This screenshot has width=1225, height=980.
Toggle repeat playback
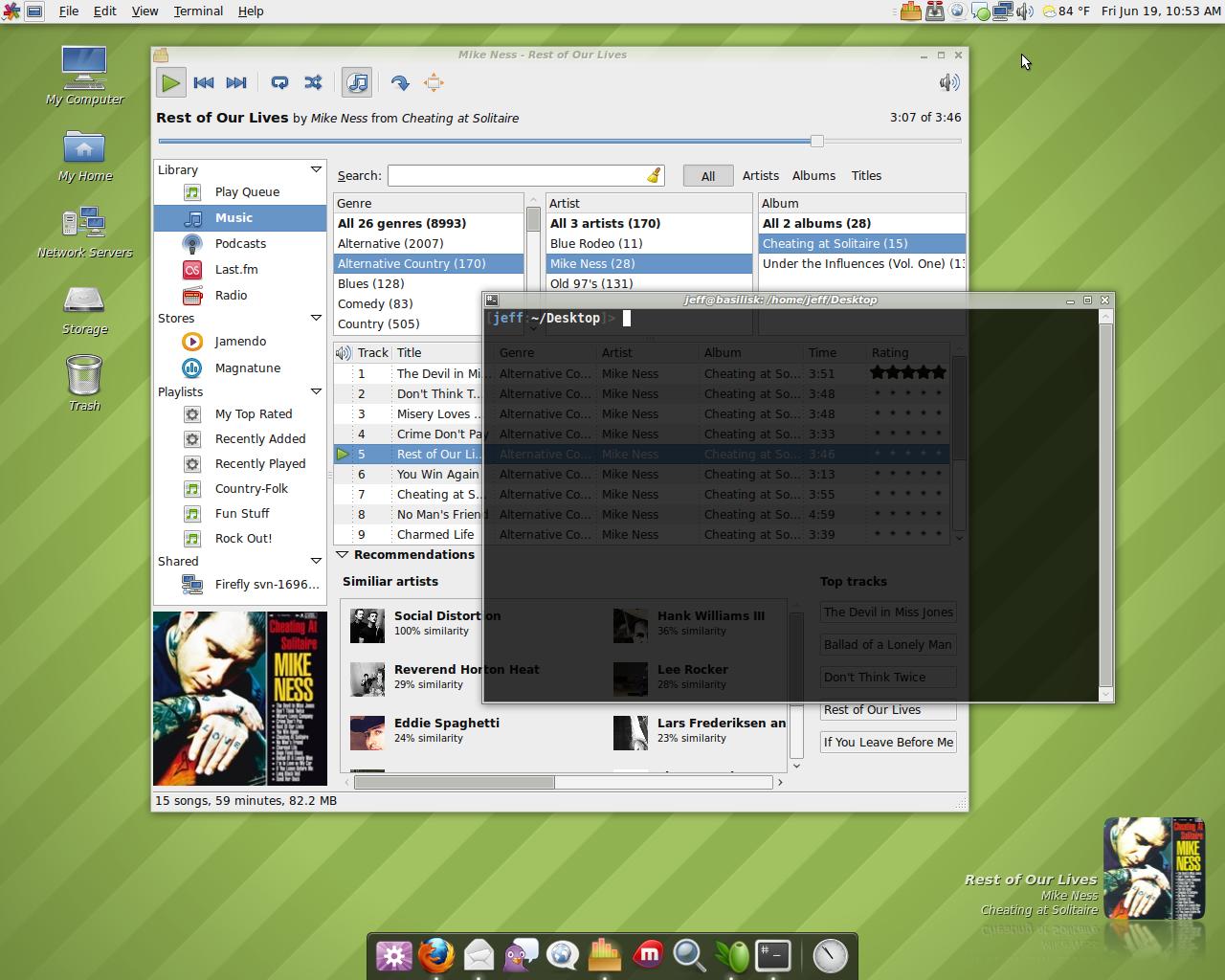coord(279,82)
